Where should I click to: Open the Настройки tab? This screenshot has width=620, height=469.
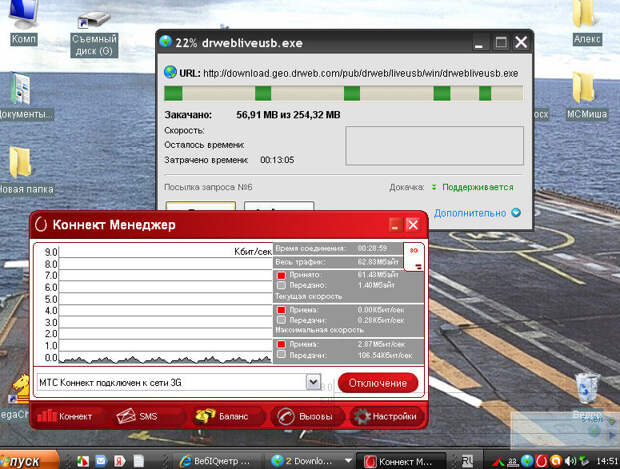tap(387, 416)
